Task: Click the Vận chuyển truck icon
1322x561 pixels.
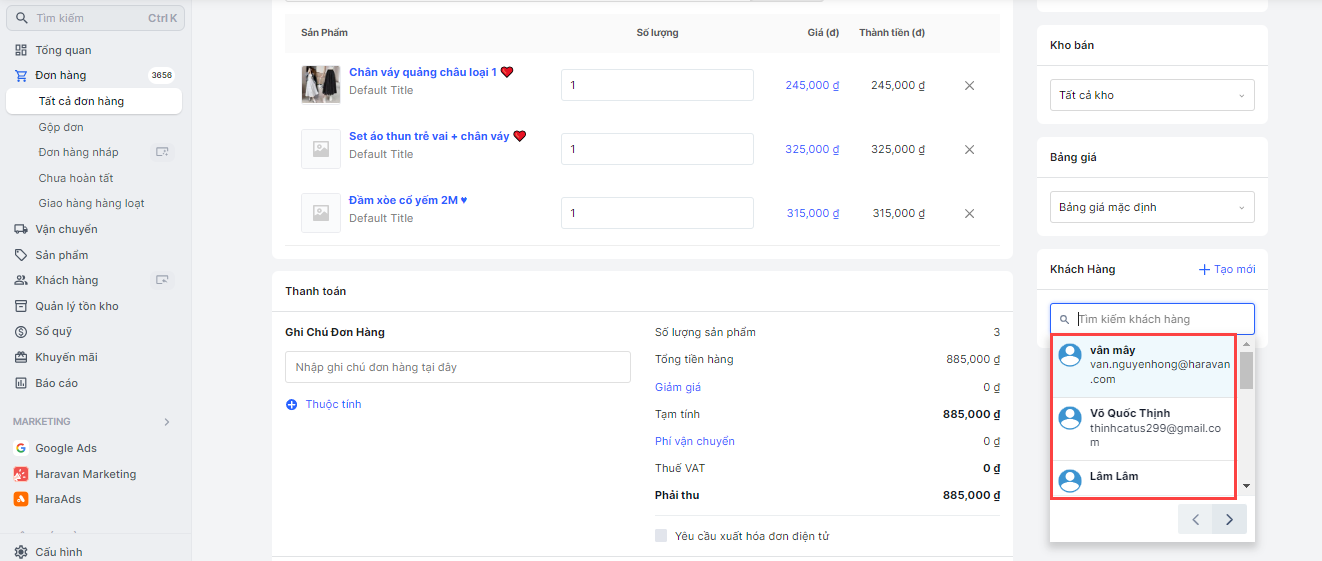Action: click(21, 229)
